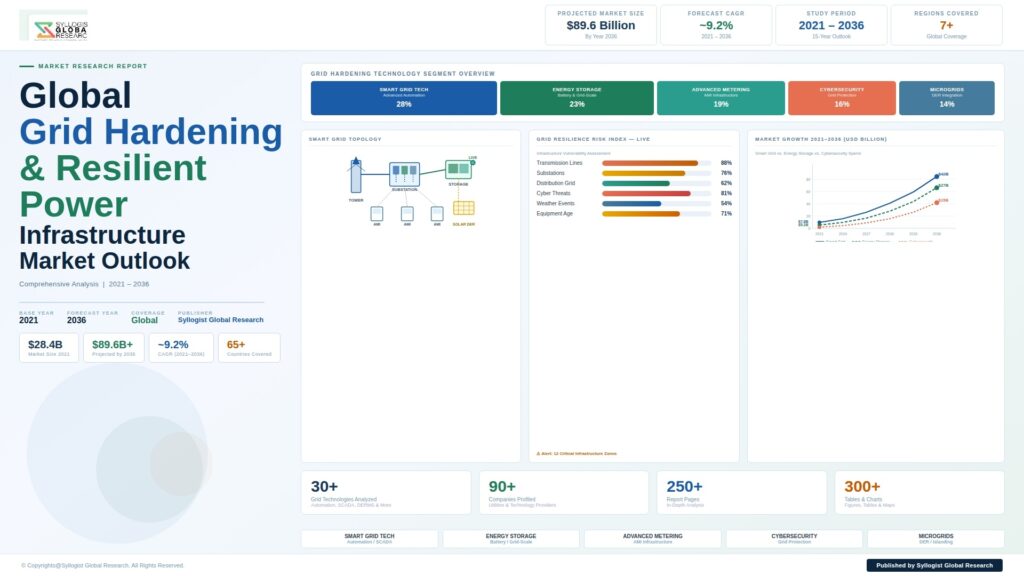Click the Transmission Lines risk bar

[650, 163]
